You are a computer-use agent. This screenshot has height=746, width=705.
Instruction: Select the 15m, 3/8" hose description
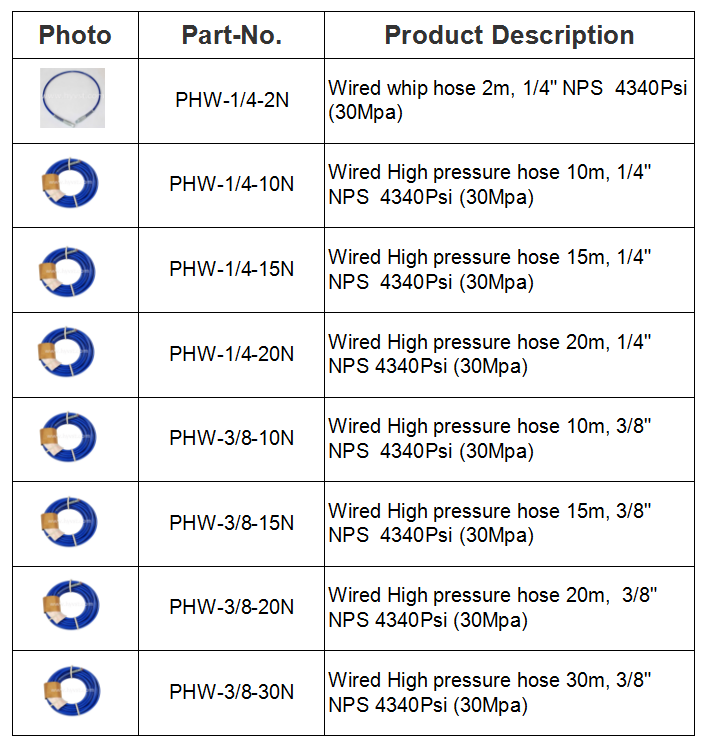490,523
